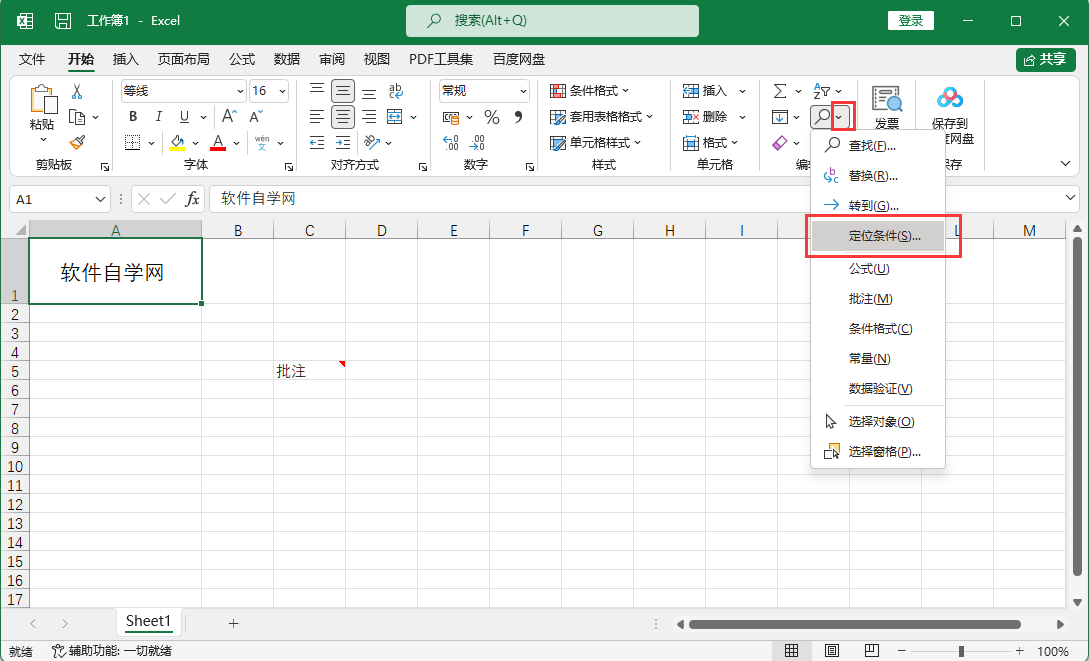
Task: Open the 发票 (invoice) tool
Action: [888, 105]
